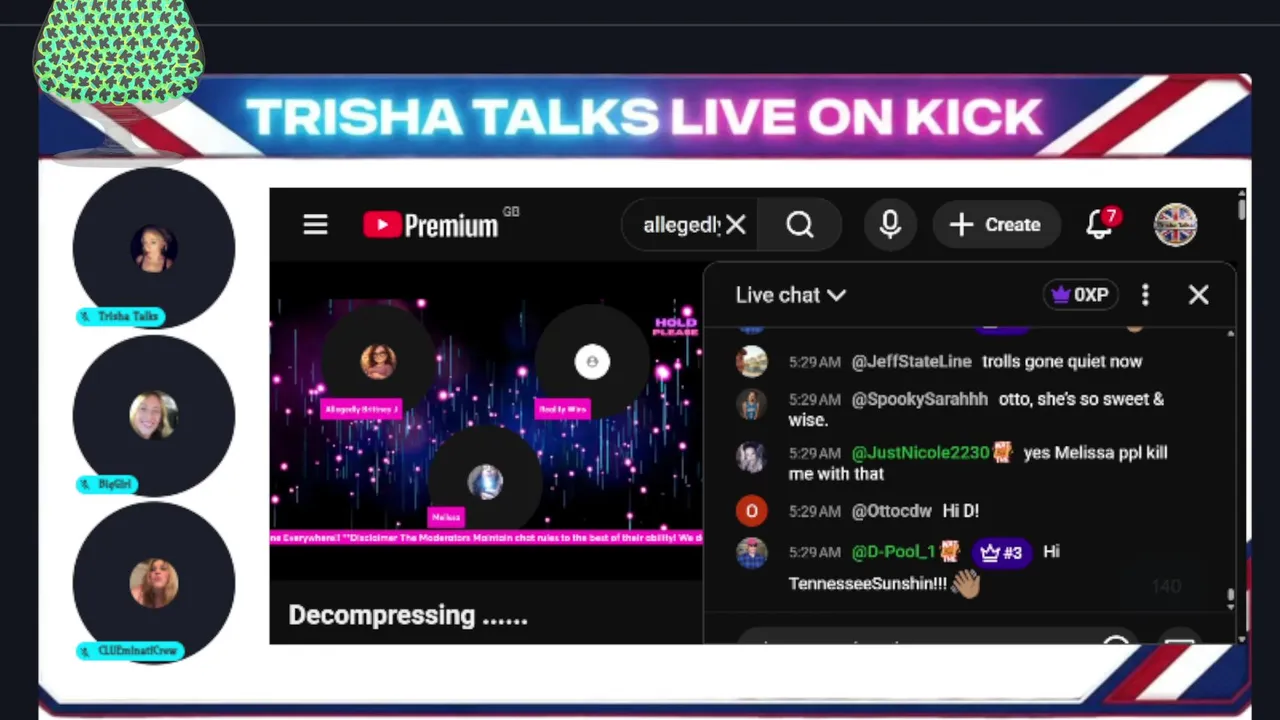
Task: Click the waving hand emoji
Action: pyautogui.click(x=965, y=583)
